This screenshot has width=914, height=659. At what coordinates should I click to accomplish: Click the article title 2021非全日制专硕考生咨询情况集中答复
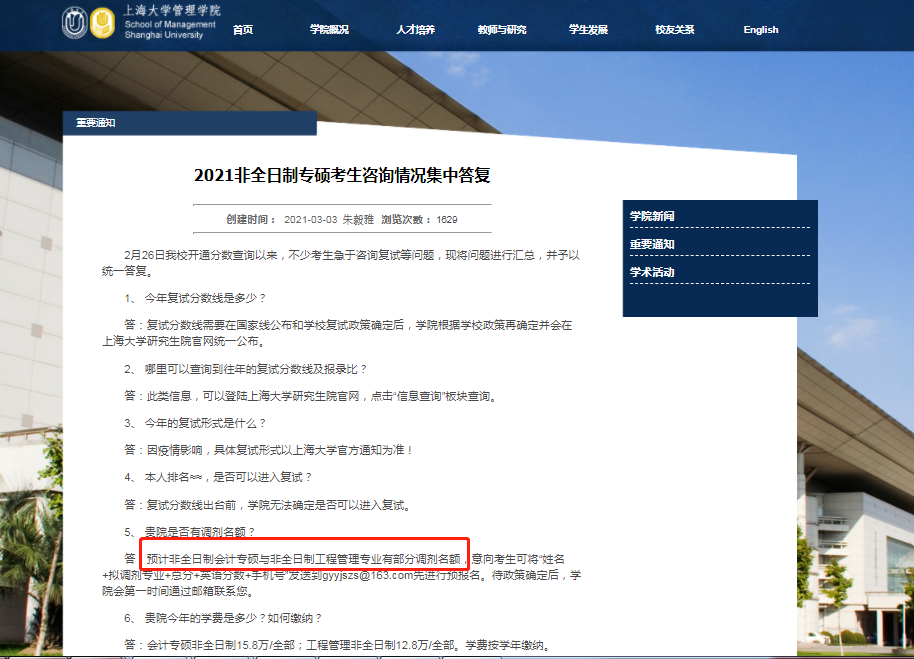(x=340, y=176)
